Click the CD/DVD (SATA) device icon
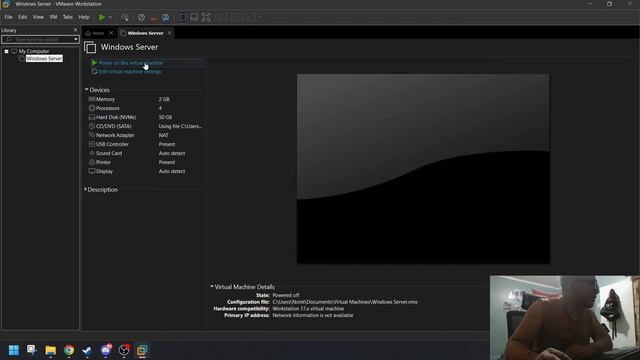 point(92,126)
